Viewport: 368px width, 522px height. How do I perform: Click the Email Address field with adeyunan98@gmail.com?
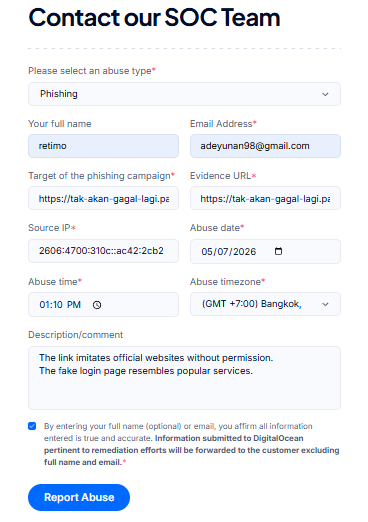(x=265, y=146)
